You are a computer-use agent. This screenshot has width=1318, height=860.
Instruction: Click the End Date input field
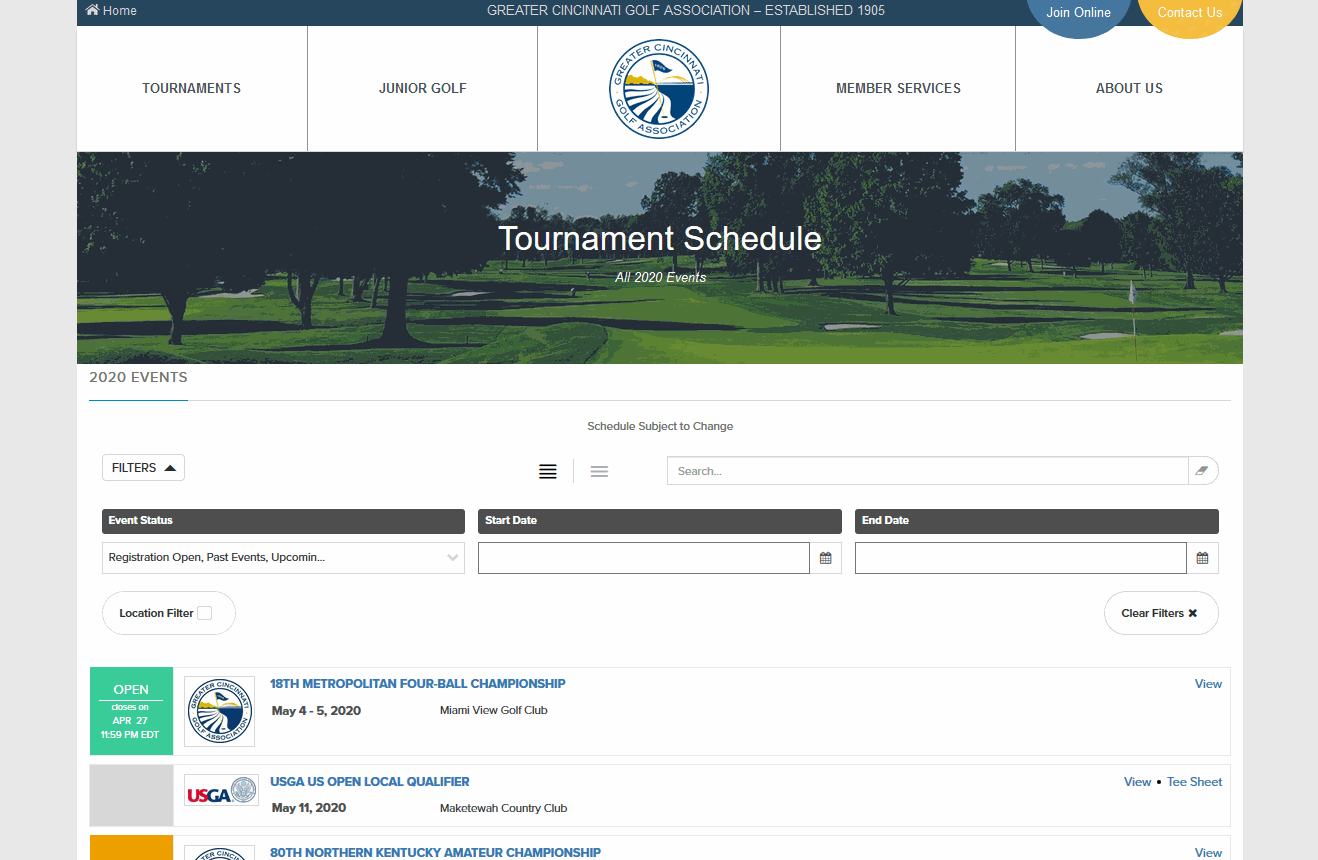(1020, 558)
